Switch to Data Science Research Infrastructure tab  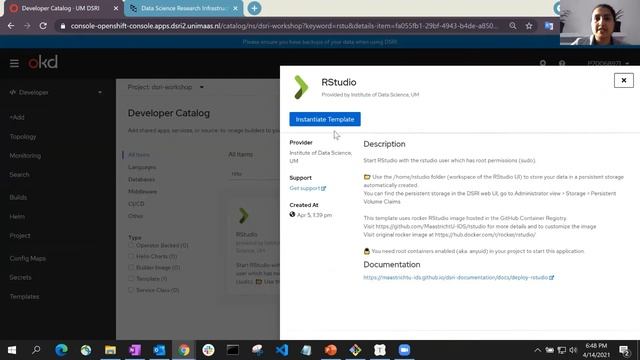(183, 8)
